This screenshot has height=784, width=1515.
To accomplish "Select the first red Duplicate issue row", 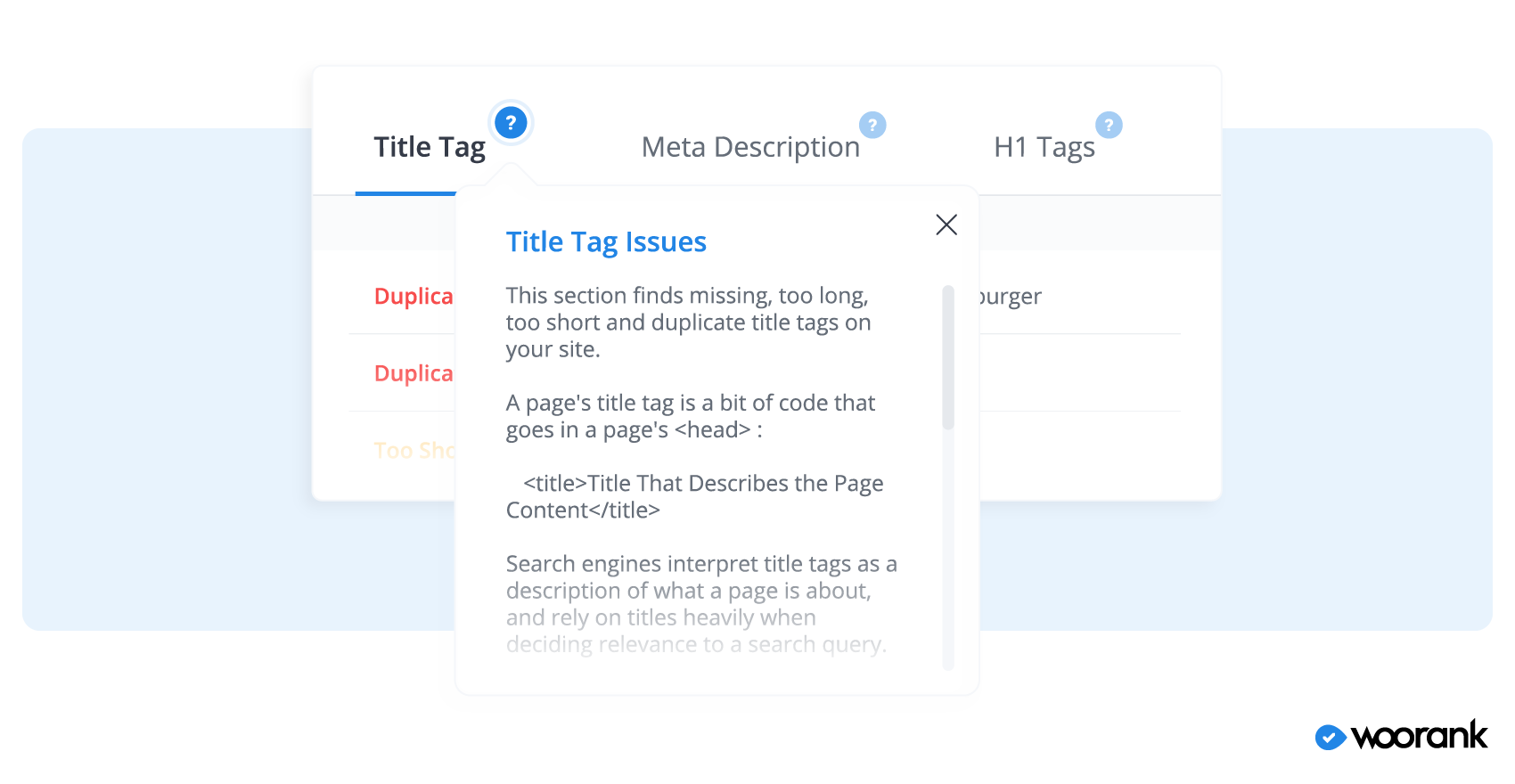I will click(414, 297).
